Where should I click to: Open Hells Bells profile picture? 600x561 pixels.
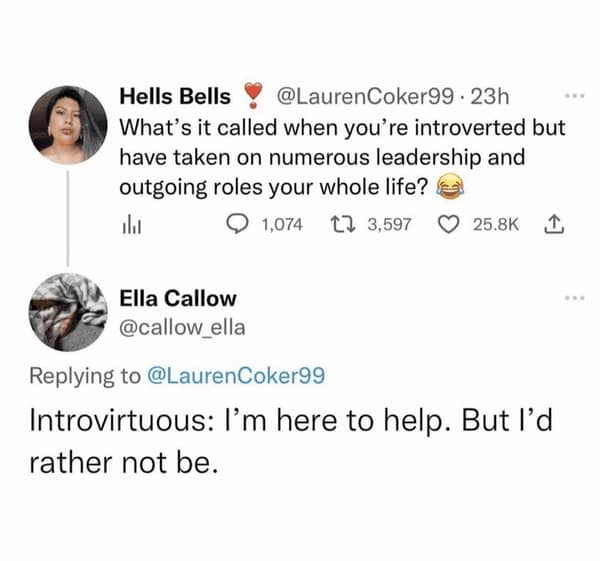click(67, 123)
